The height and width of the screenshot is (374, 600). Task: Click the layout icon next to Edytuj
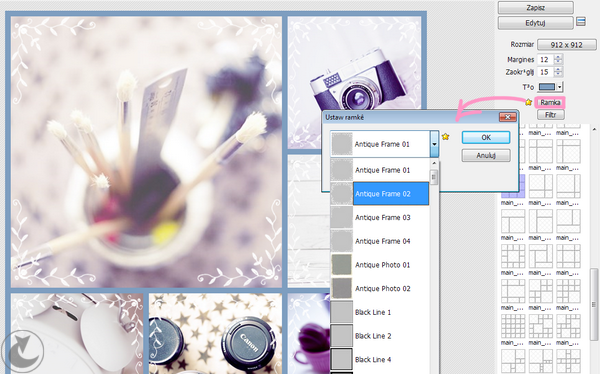click(x=581, y=21)
